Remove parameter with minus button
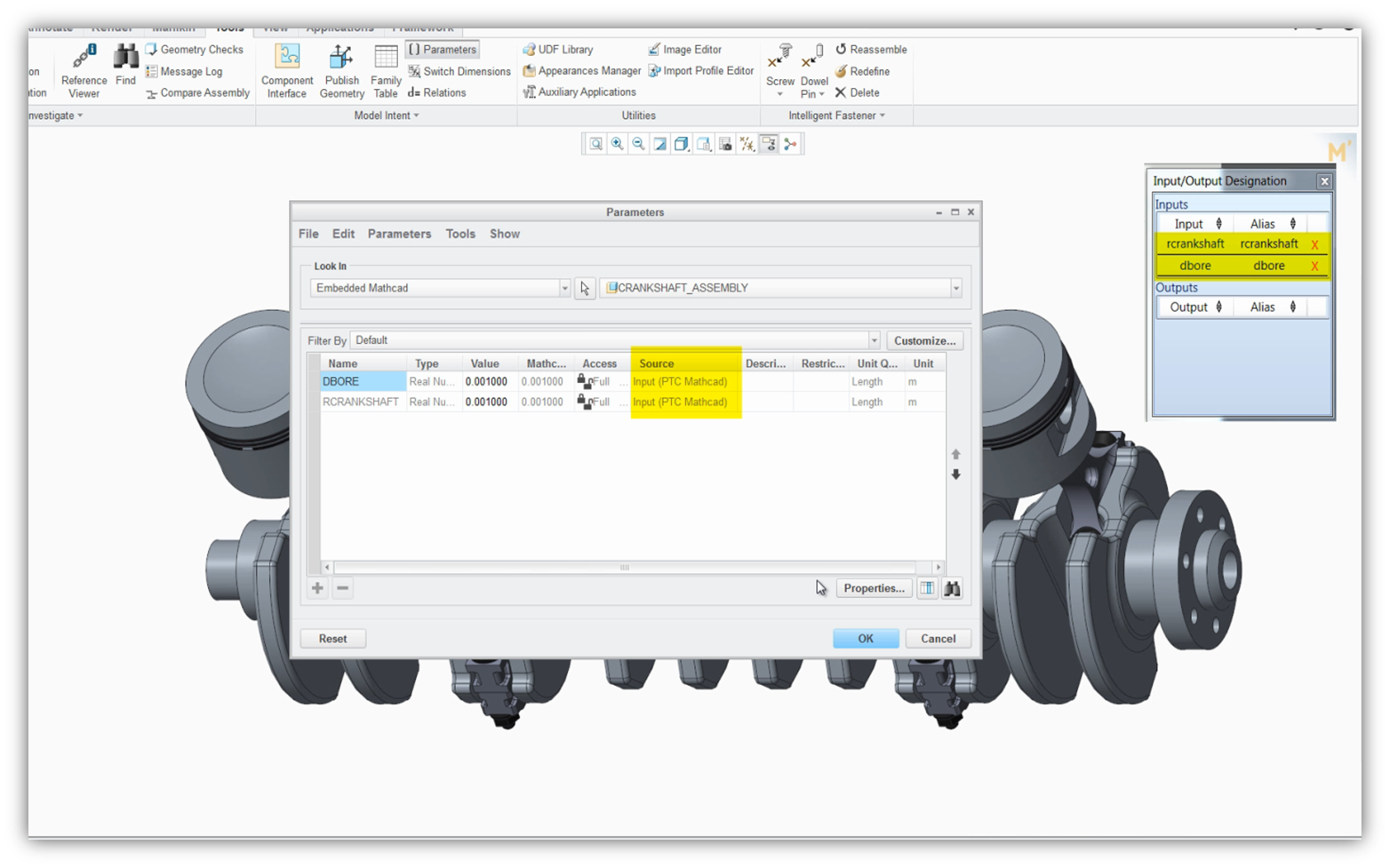This screenshot has height=868, width=1390. (342, 588)
